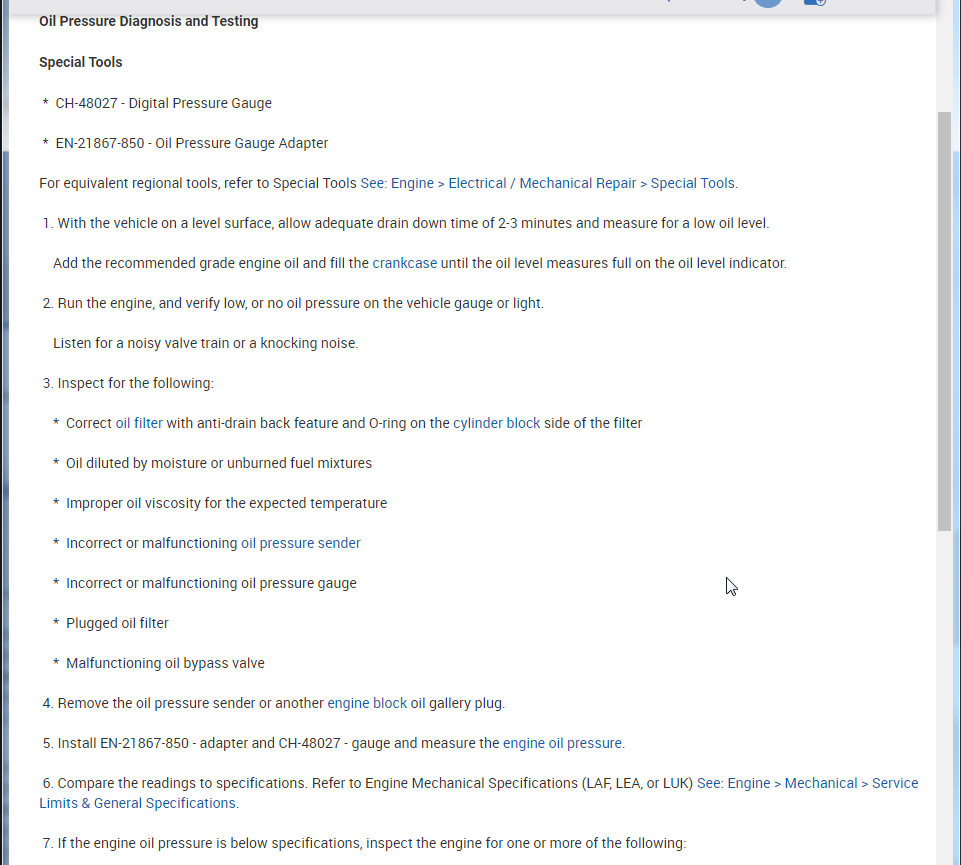Click 'Malfunctioning oil bypass valve' bullet

pyautogui.click(x=165, y=663)
